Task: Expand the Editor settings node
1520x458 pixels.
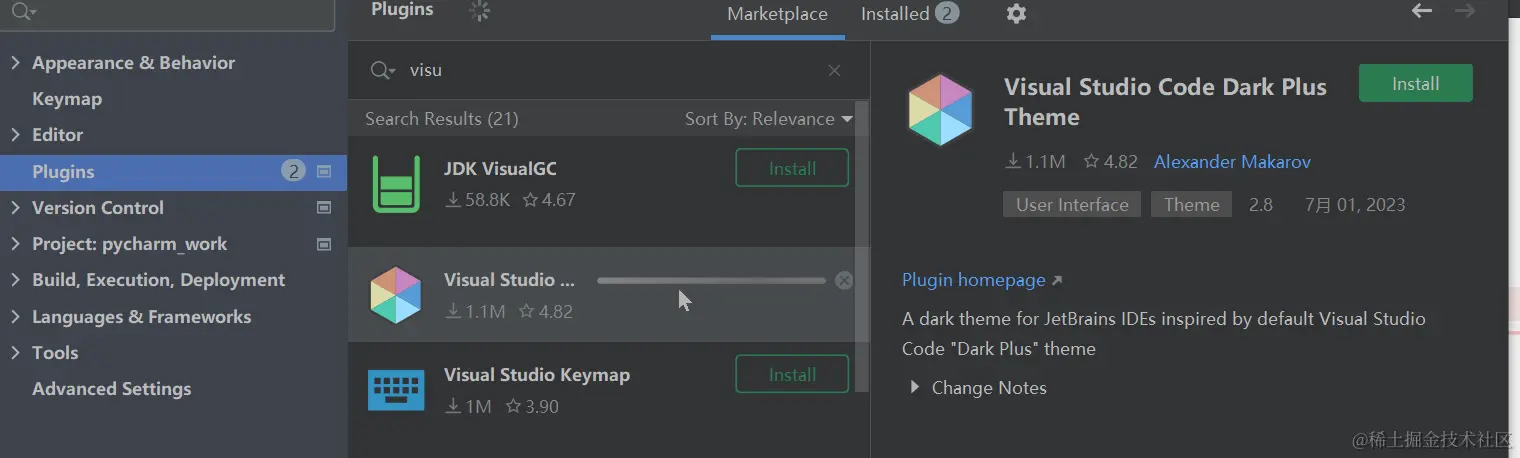Action: [15, 135]
